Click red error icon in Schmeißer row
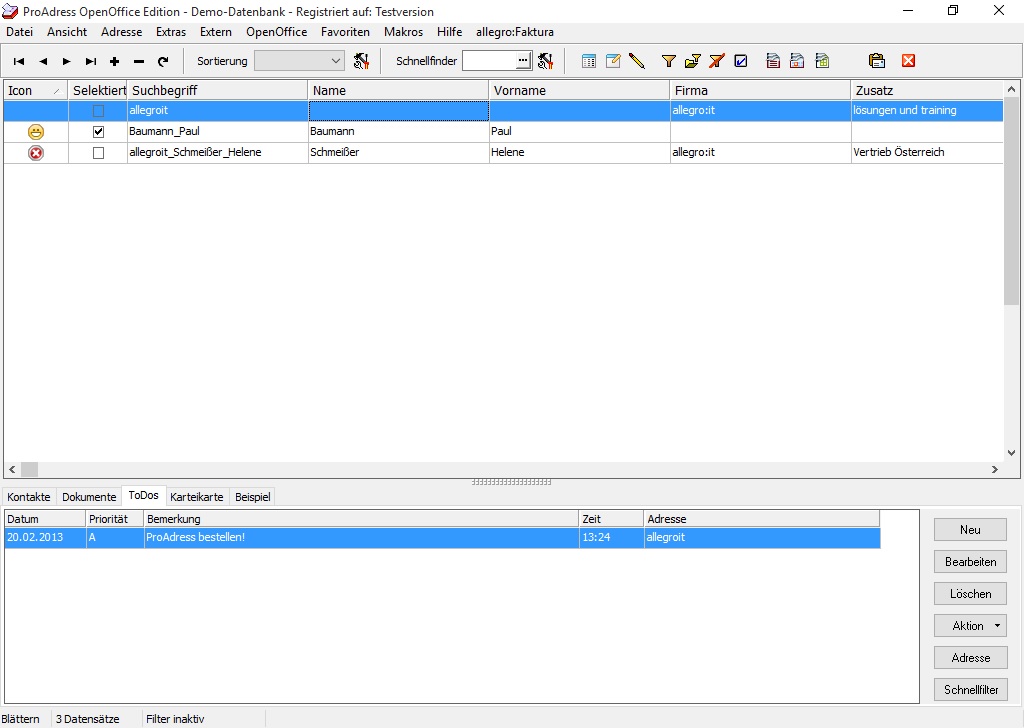Image resolution: width=1024 pixels, height=728 pixels. pyautogui.click(x=36, y=153)
